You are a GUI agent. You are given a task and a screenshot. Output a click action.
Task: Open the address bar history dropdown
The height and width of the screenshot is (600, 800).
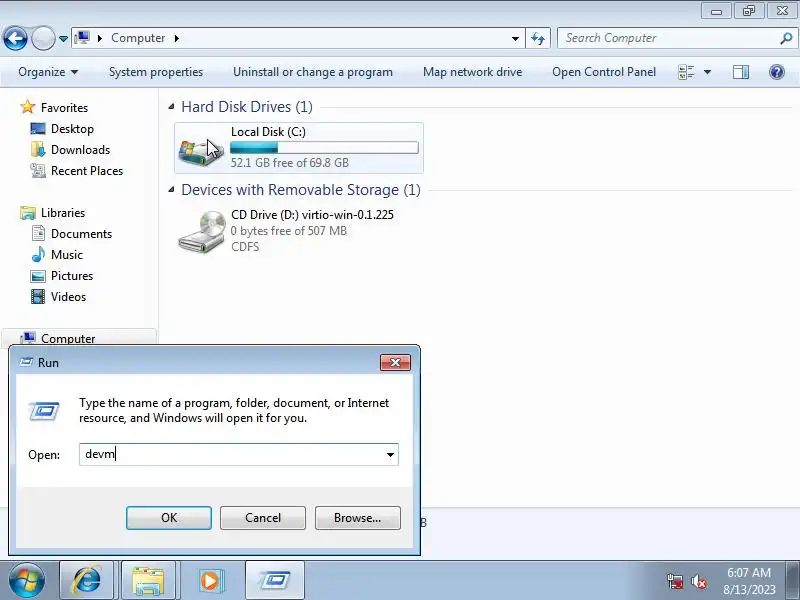click(x=515, y=38)
